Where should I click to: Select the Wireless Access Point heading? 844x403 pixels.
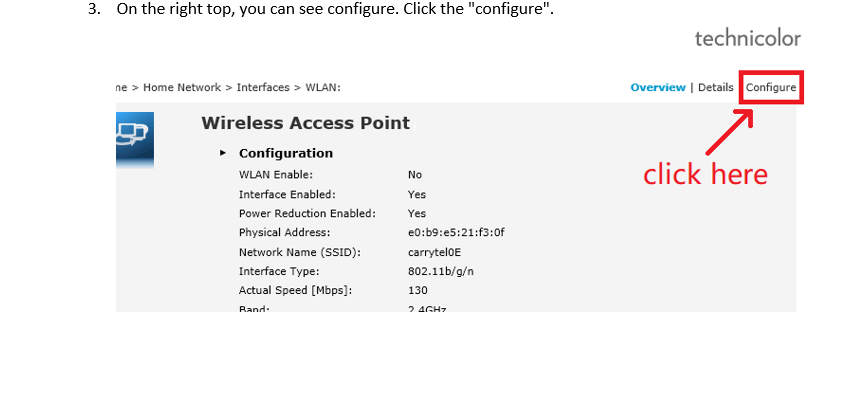[306, 123]
